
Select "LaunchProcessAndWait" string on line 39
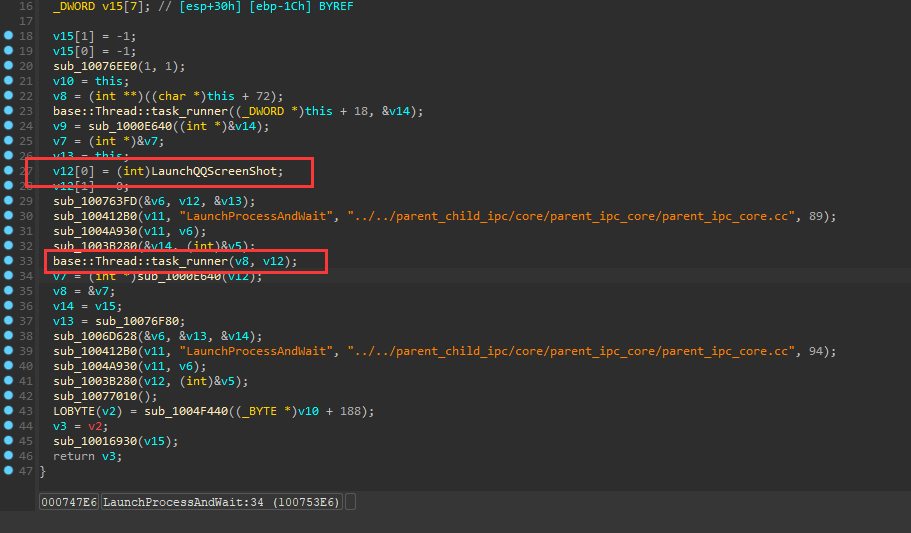click(x=256, y=351)
